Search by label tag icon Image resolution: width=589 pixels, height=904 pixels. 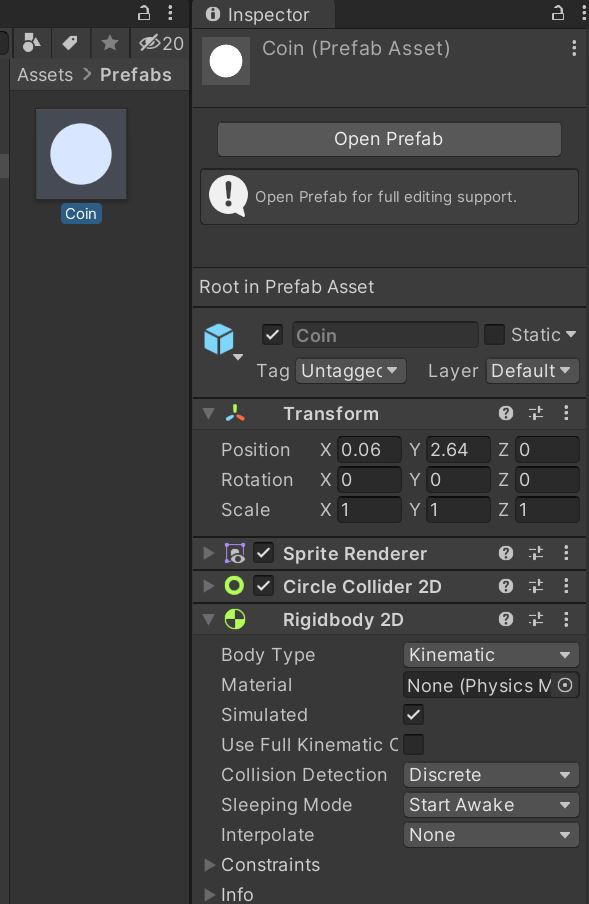[70, 43]
